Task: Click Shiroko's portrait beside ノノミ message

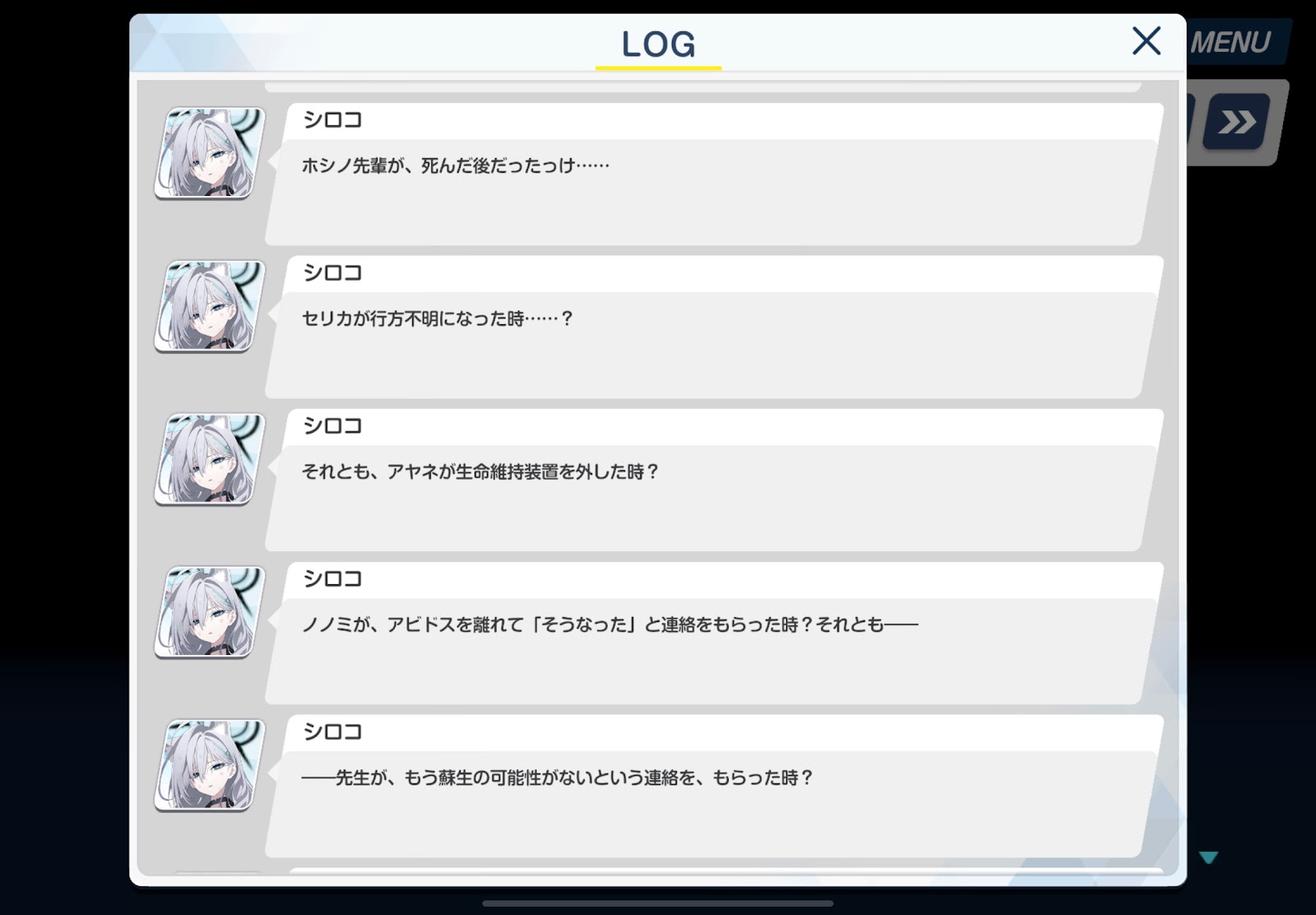Action: pyautogui.click(x=211, y=612)
